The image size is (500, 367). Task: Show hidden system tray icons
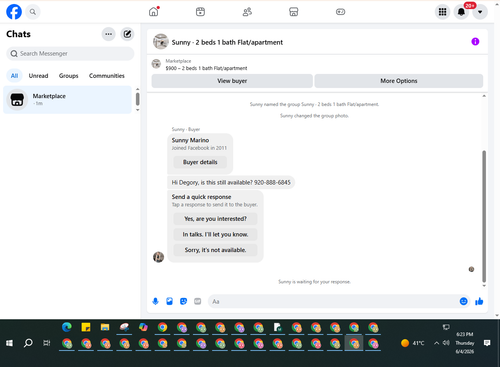(x=436, y=343)
